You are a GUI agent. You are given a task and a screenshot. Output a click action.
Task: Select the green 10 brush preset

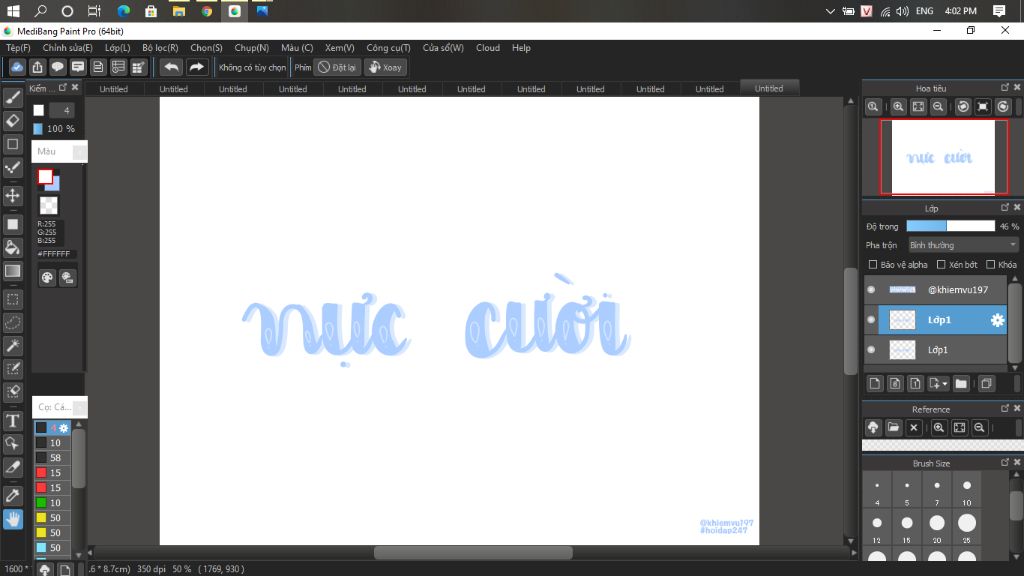pyautogui.click(x=52, y=503)
